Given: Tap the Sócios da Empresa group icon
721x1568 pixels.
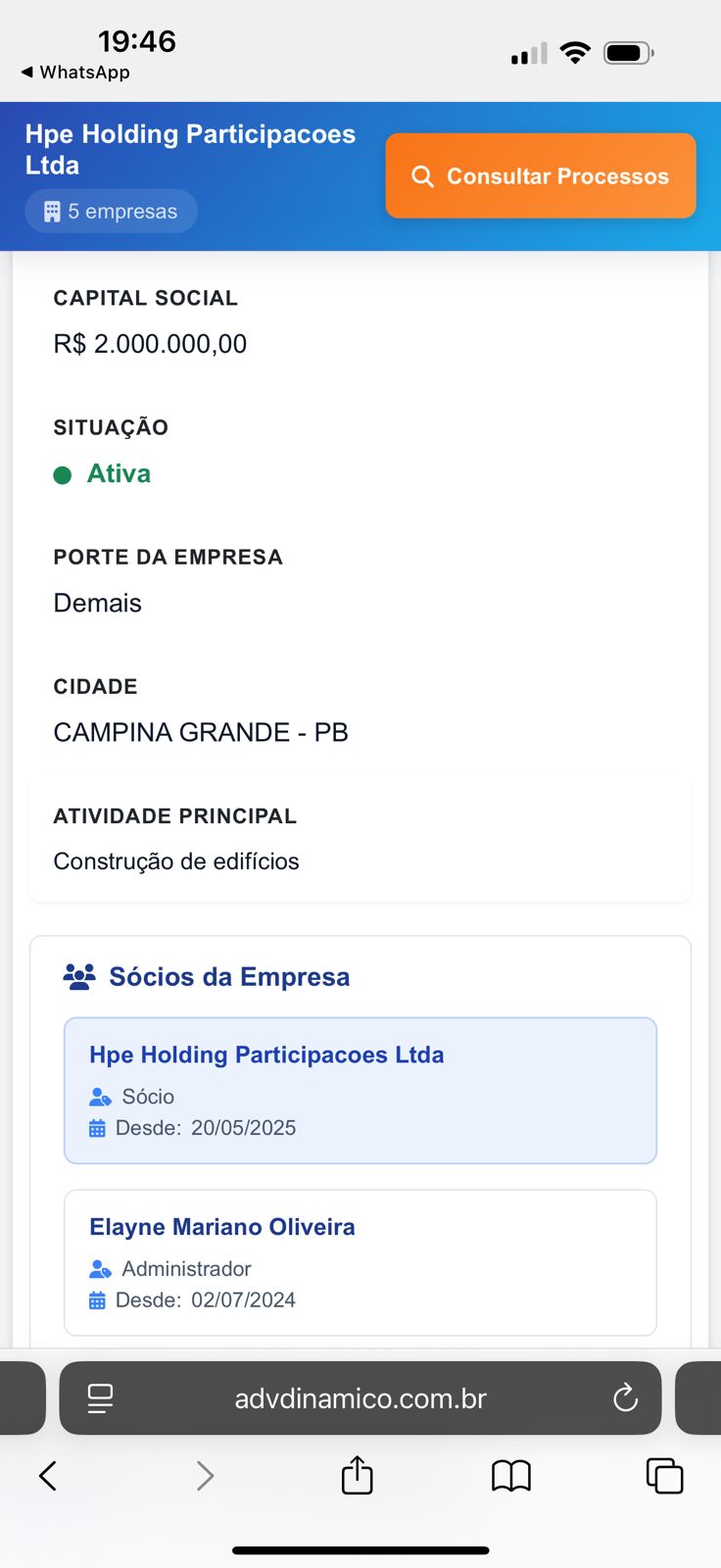Looking at the screenshot, I should 79,976.
